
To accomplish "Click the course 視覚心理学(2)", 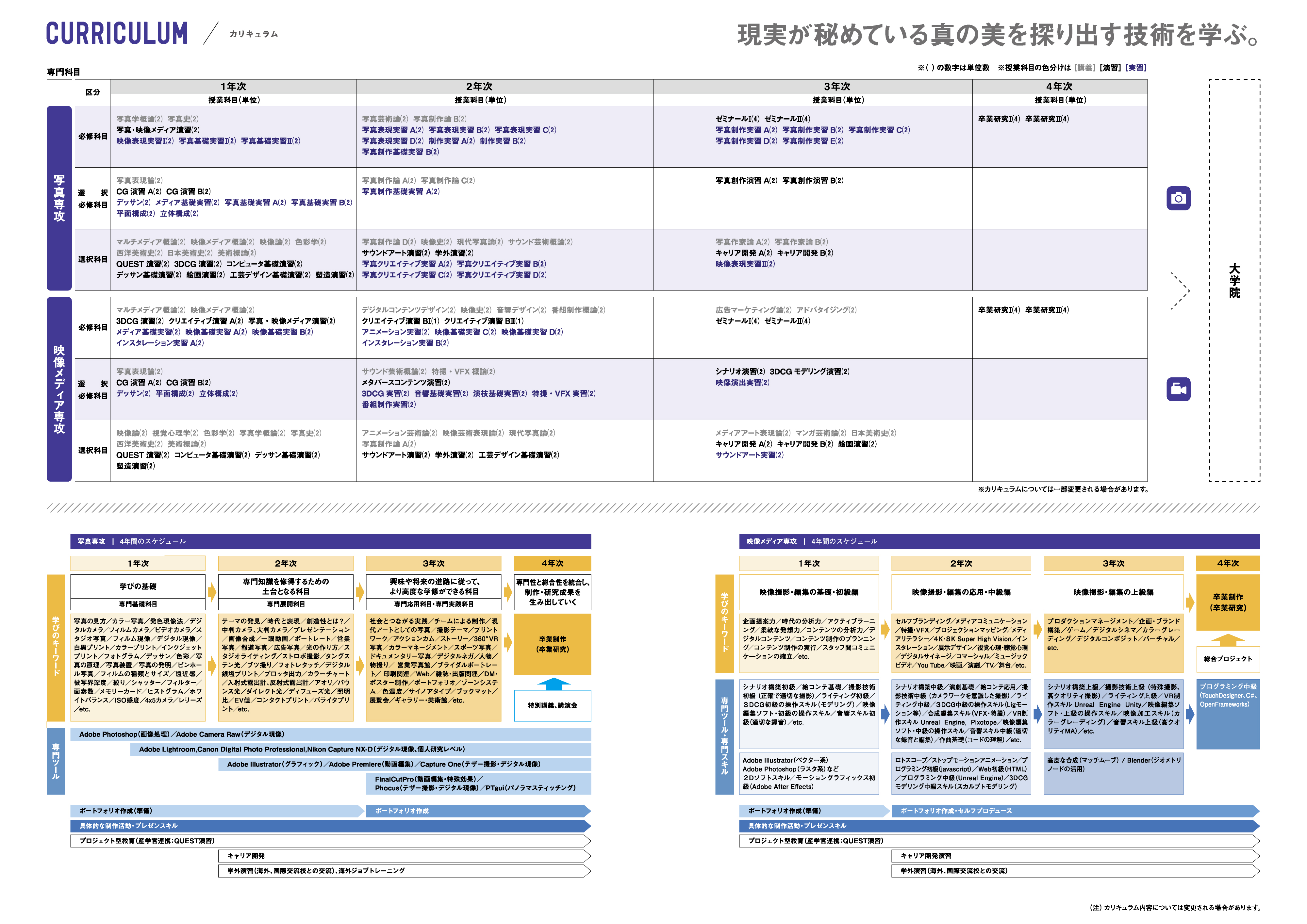I will (175, 433).
